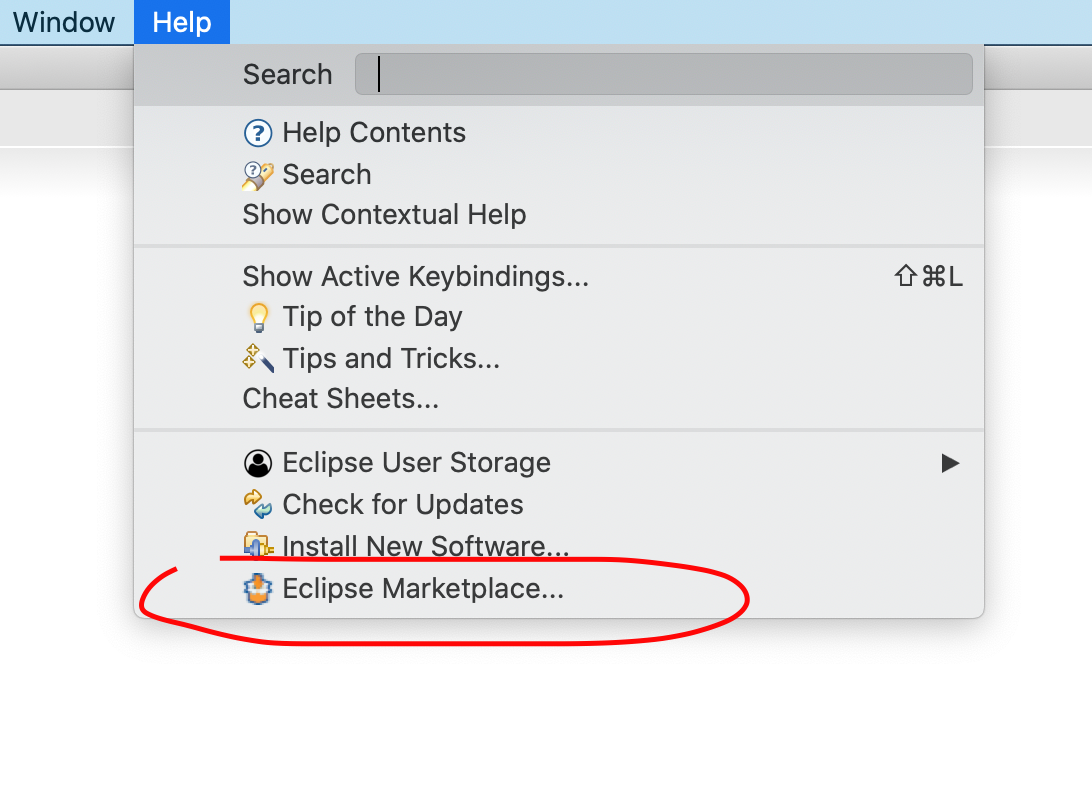1092x788 pixels.
Task: Focus the Help menu search field
Action: 664,75
